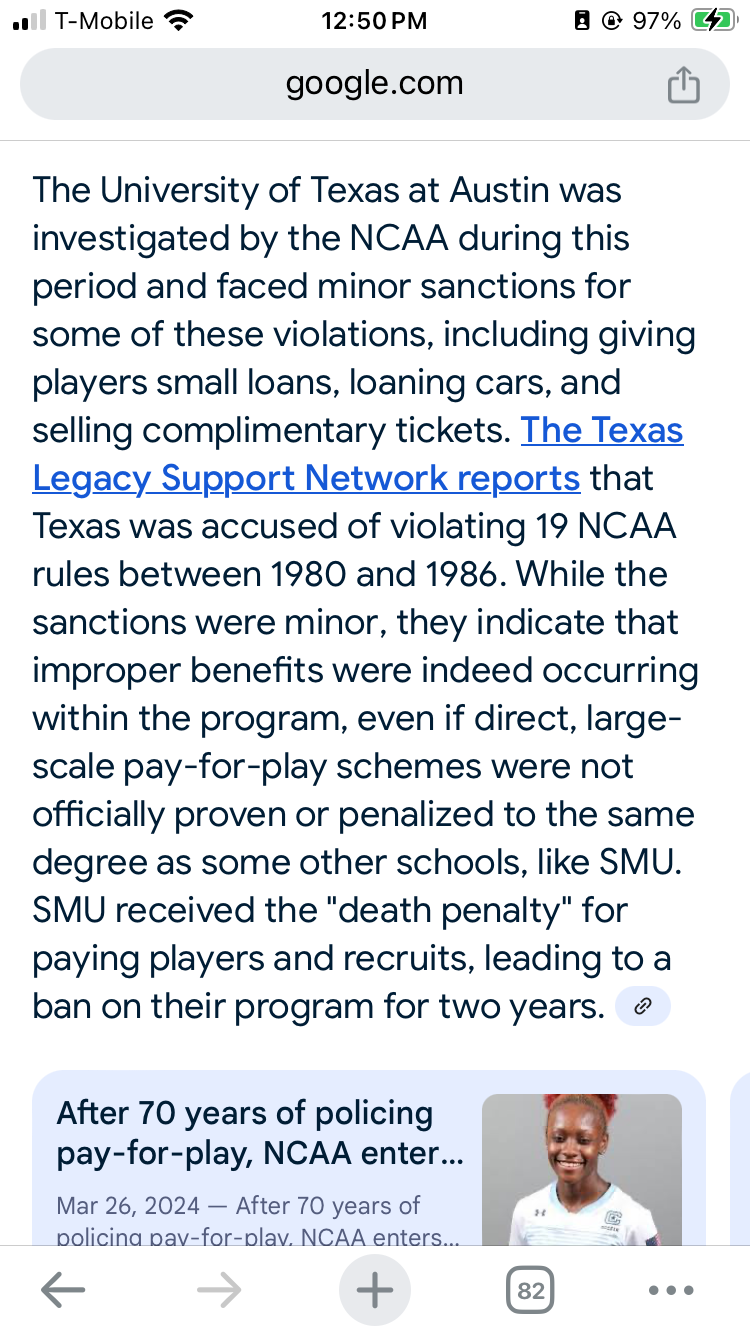750x1334 pixels.
Task: Open "After 70 years of policing pay-for-play" article
Action: pos(260,1133)
